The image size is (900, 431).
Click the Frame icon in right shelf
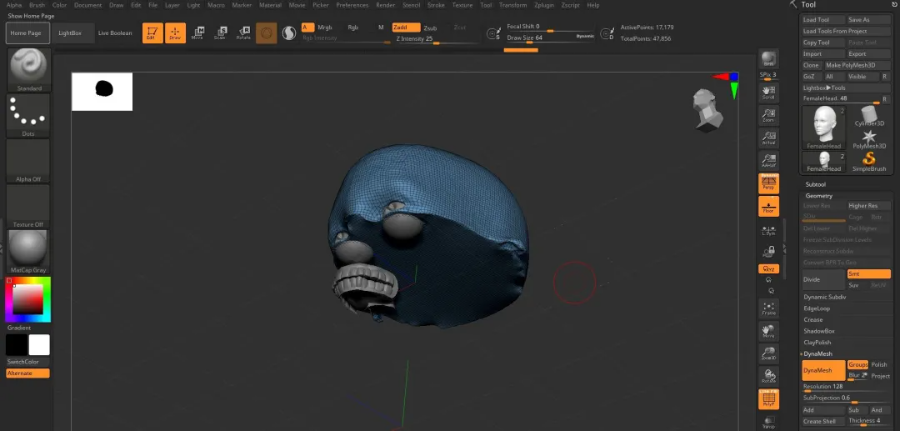768,309
